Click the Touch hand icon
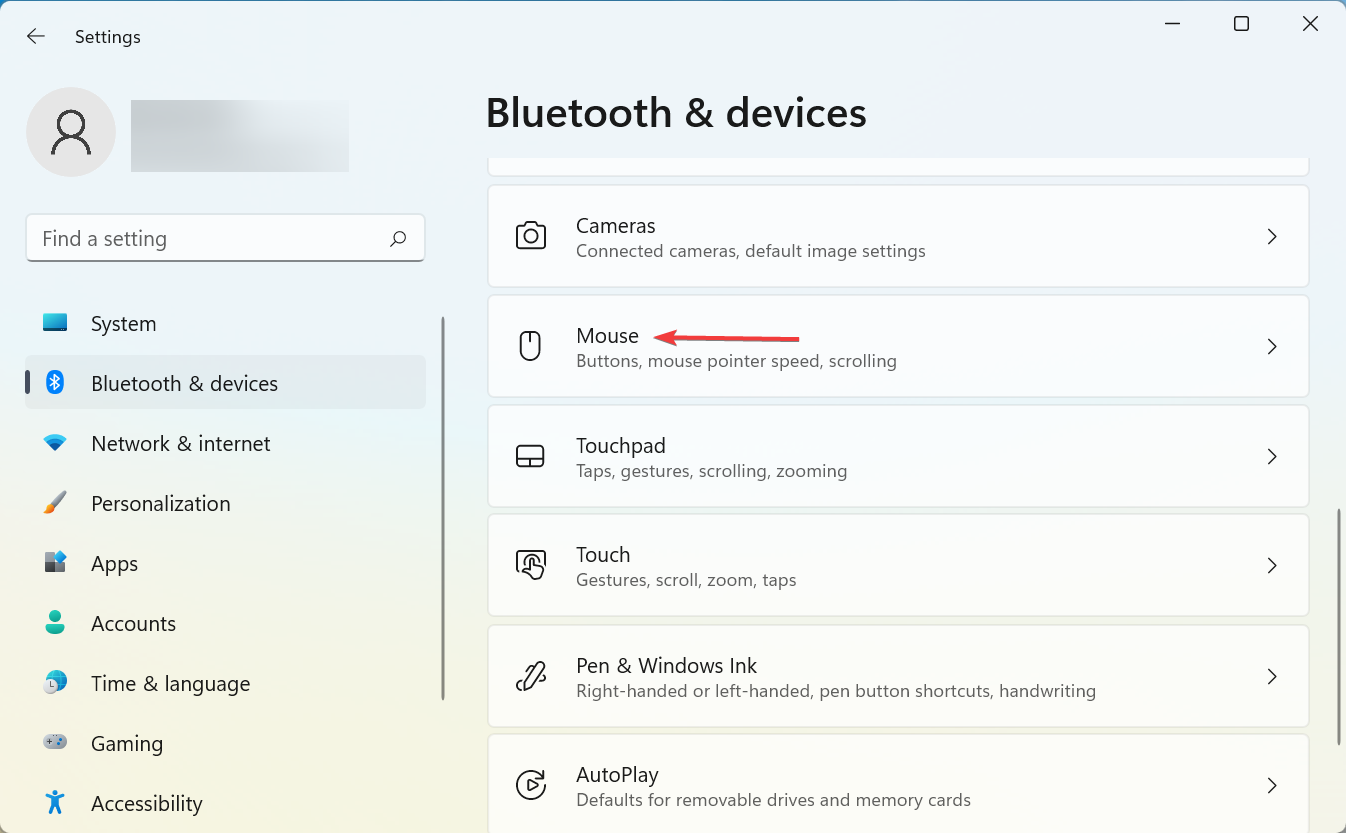The height and width of the screenshot is (833, 1346). click(530, 565)
